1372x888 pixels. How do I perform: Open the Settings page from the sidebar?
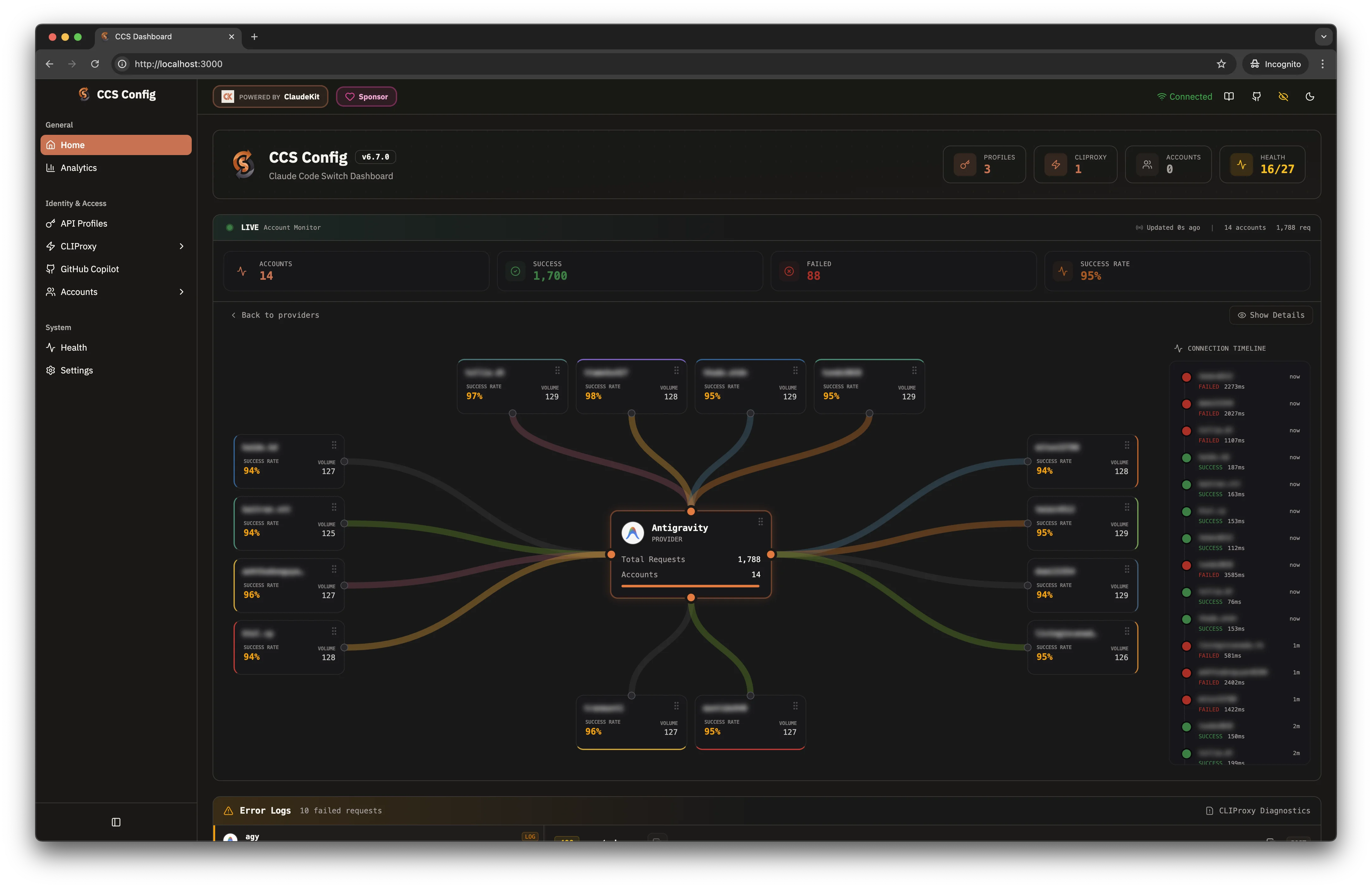tap(77, 370)
